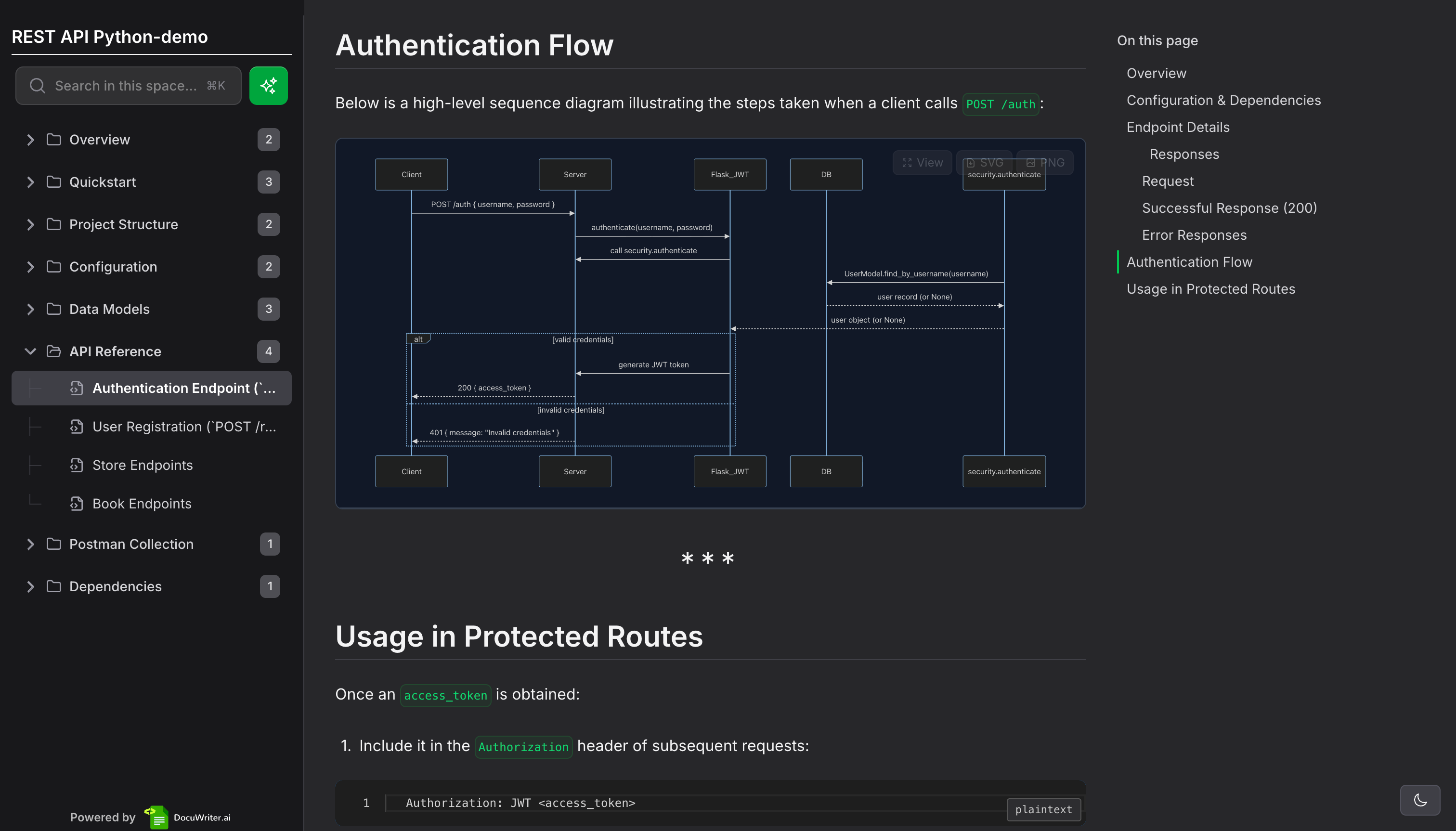Collapse the API Reference section
Image resolution: width=1456 pixels, height=831 pixels.
(31, 351)
